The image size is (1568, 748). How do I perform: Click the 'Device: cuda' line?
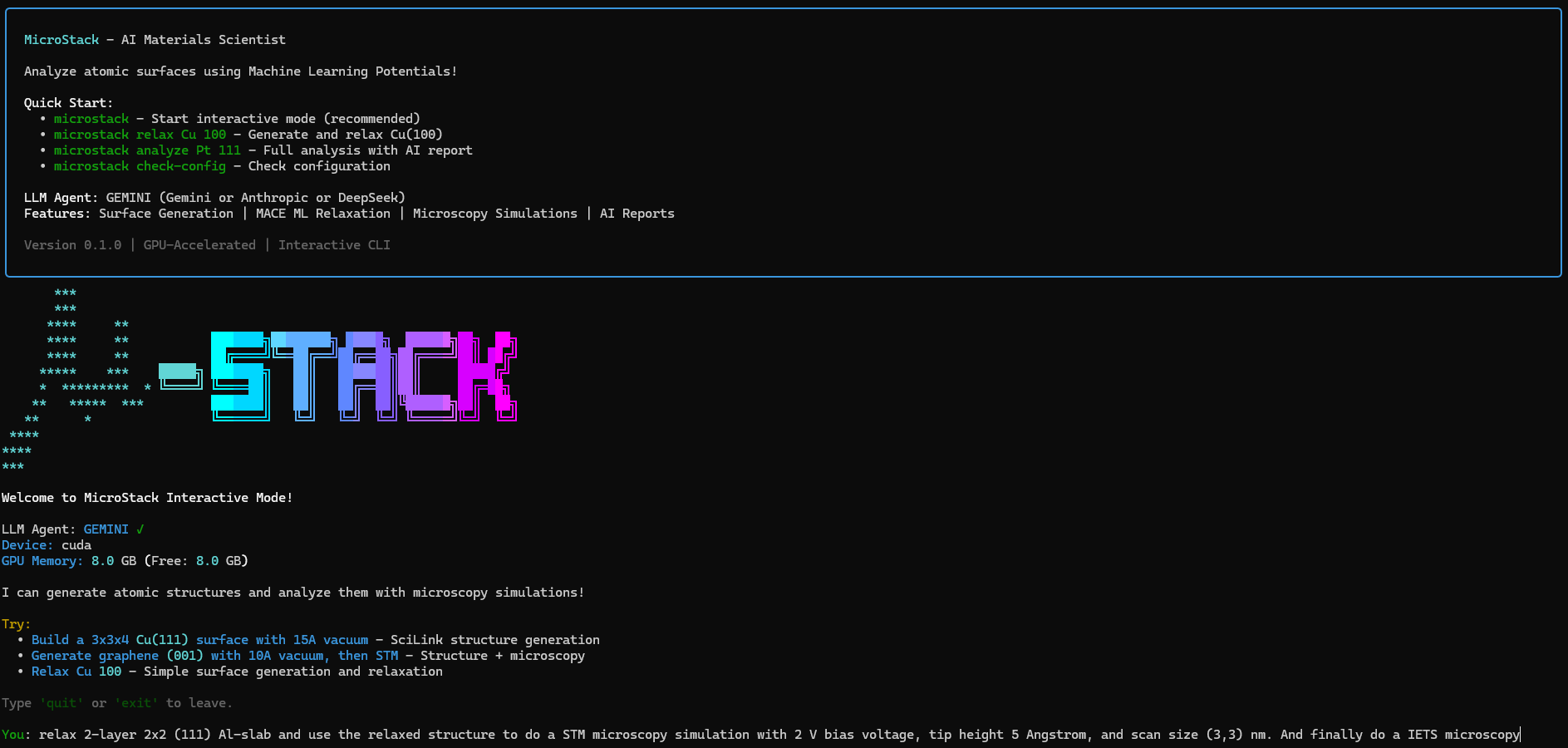click(47, 545)
